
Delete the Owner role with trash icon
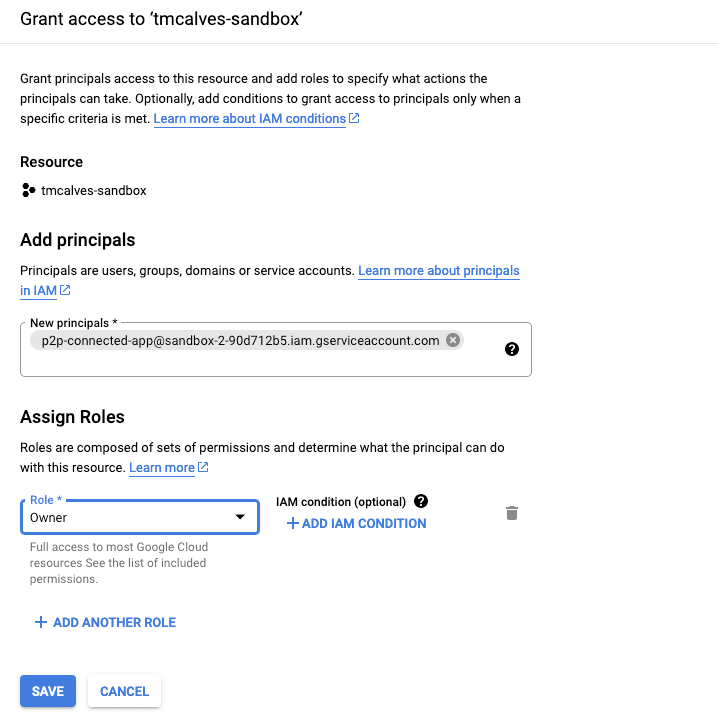[x=512, y=513]
